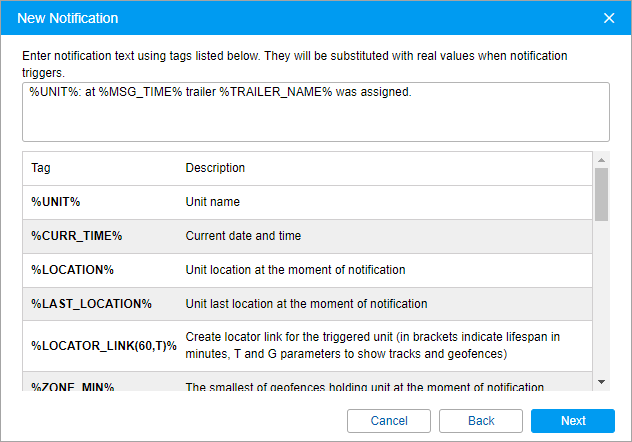Click the Tag column header
The image size is (632, 442).
pos(41,168)
